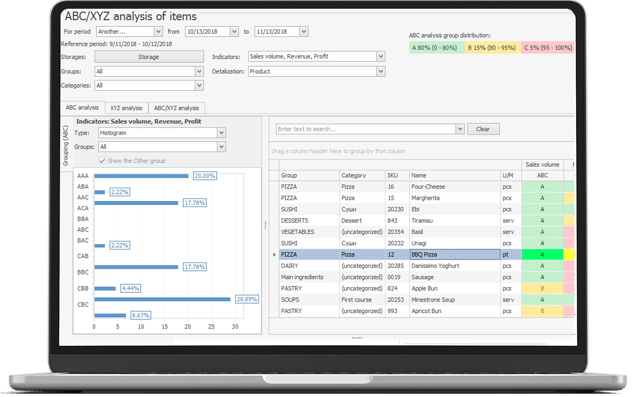Select the Apple Bun name cell
The image size is (636, 397).
click(455, 289)
